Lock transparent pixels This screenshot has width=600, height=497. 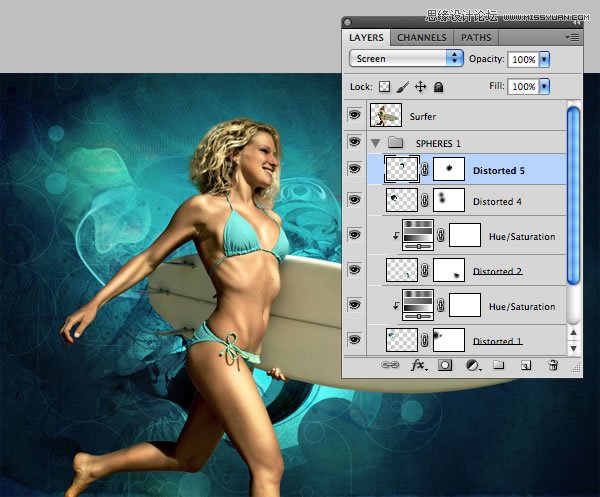(x=384, y=87)
